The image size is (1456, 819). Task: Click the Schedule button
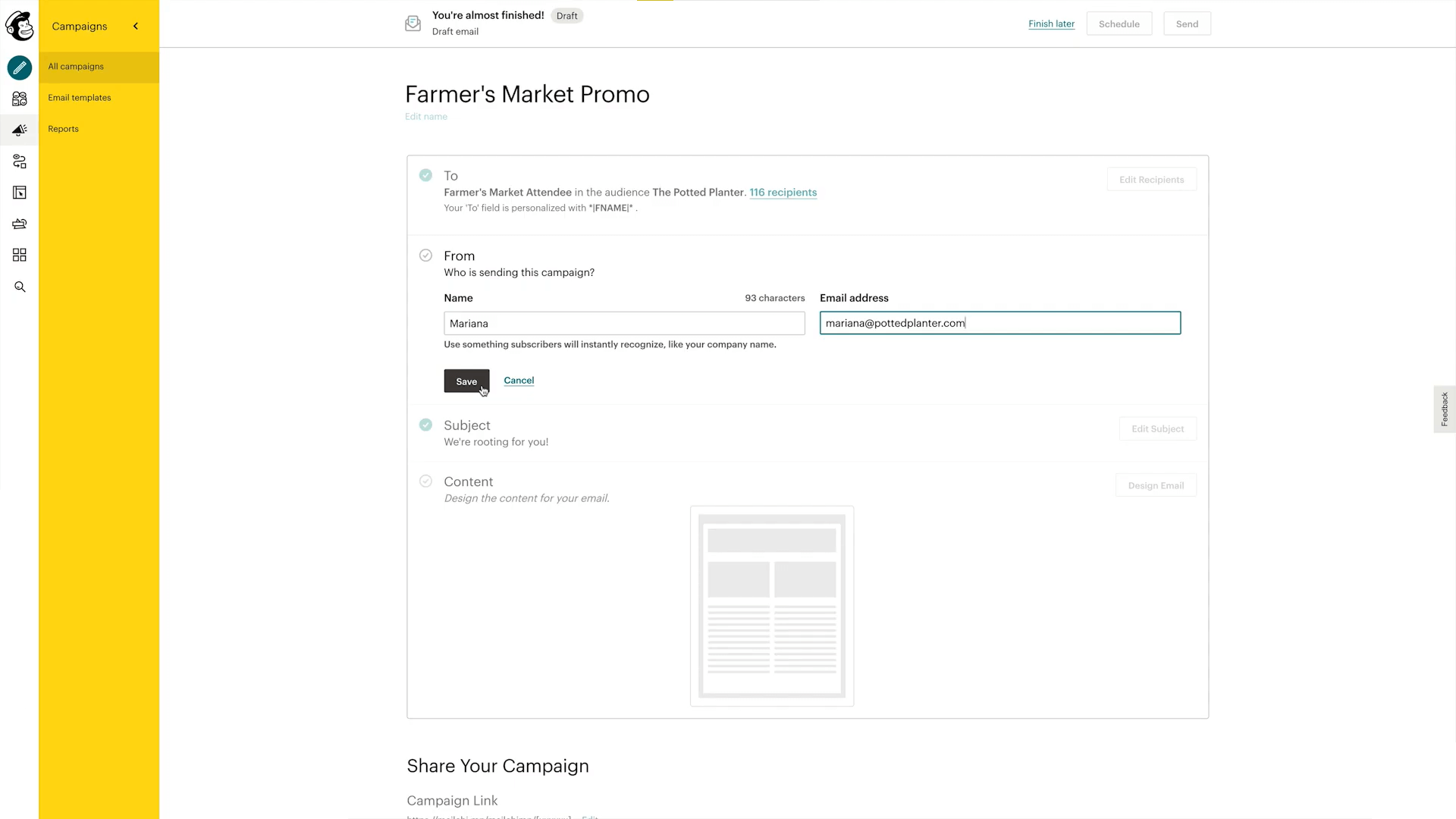point(1119,24)
